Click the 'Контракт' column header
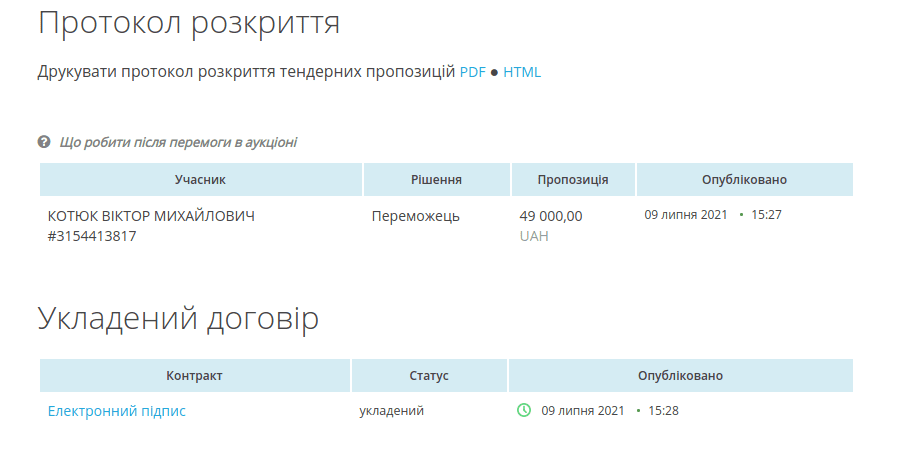The width and height of the screenshot is (903, 473). point(194,376)
